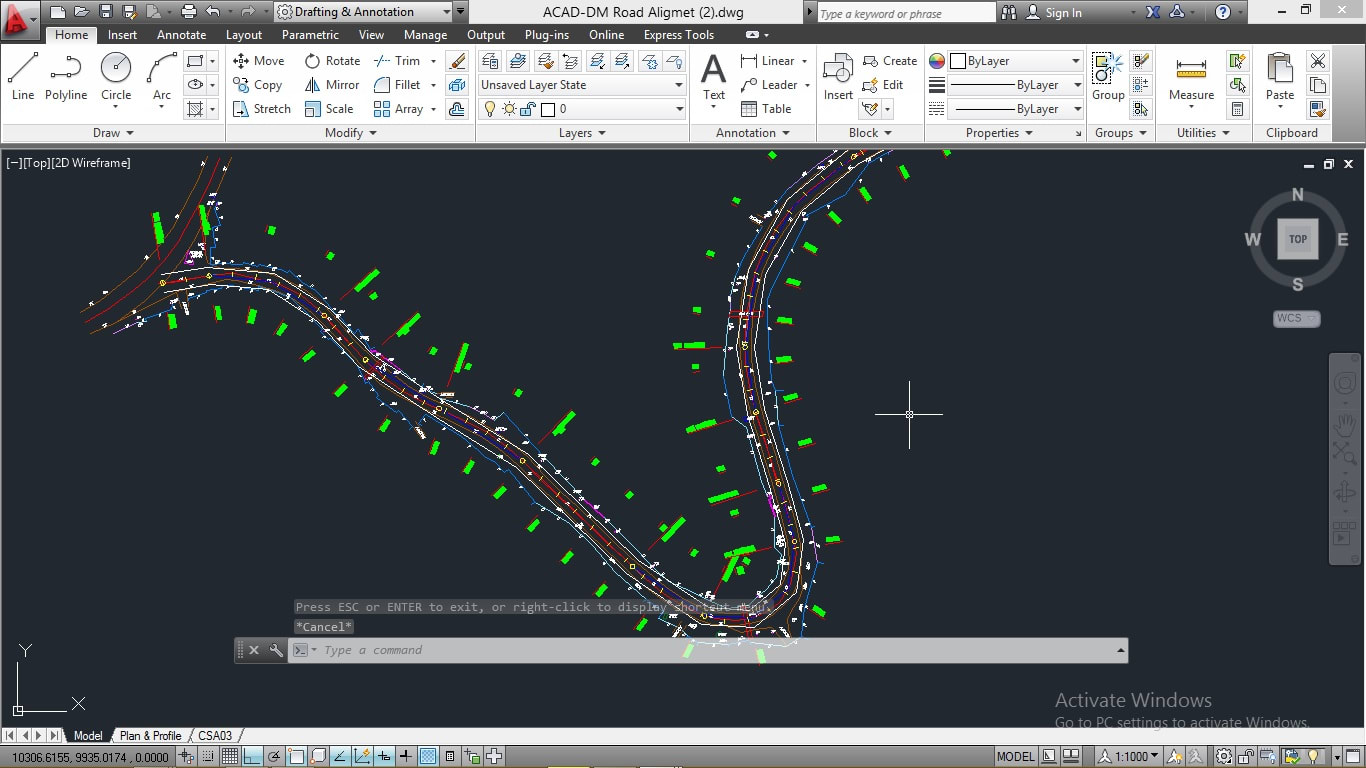
Task: Open the WCS coordinate system dropdown
Action: 1297,319
